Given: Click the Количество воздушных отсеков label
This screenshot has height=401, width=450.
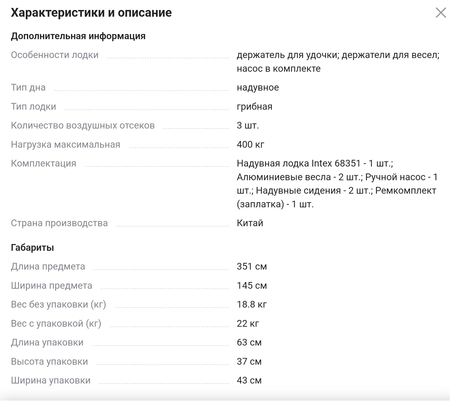Looking at the screenshot, I should pos(83,126).
